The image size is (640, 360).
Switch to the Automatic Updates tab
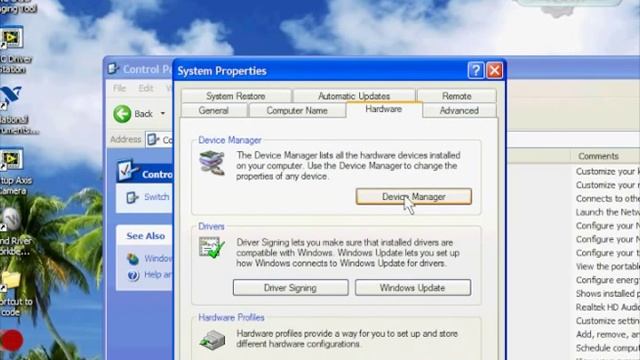[354, 96]
